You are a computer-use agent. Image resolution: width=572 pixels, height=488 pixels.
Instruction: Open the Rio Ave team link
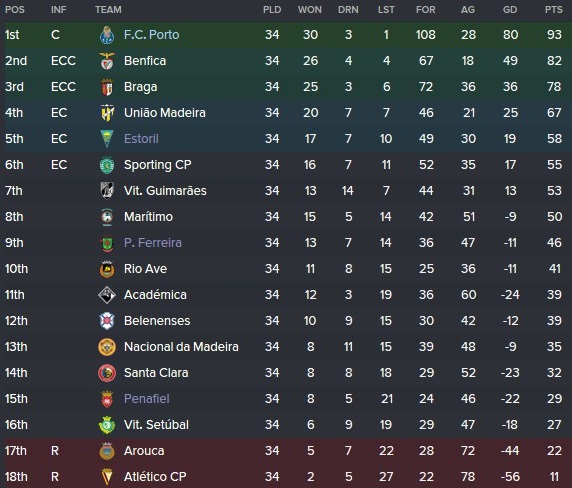(x=145, y=269)
